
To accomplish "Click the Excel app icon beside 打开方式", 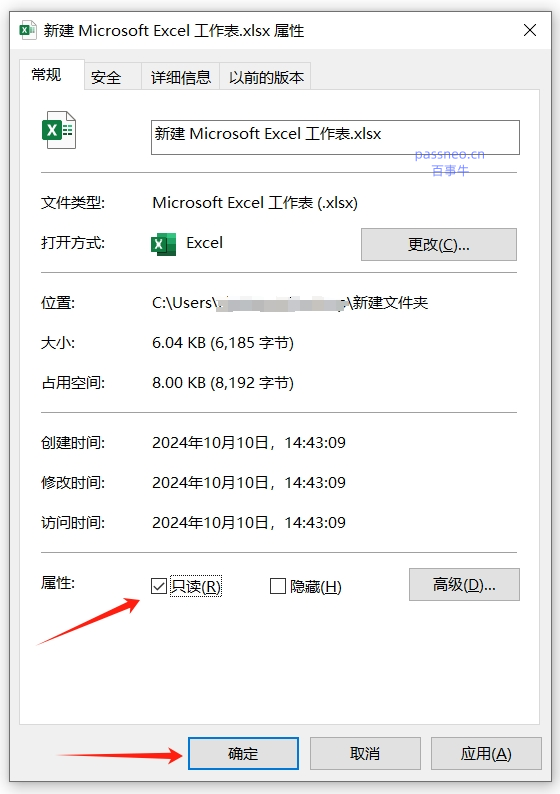I will 164,244.
